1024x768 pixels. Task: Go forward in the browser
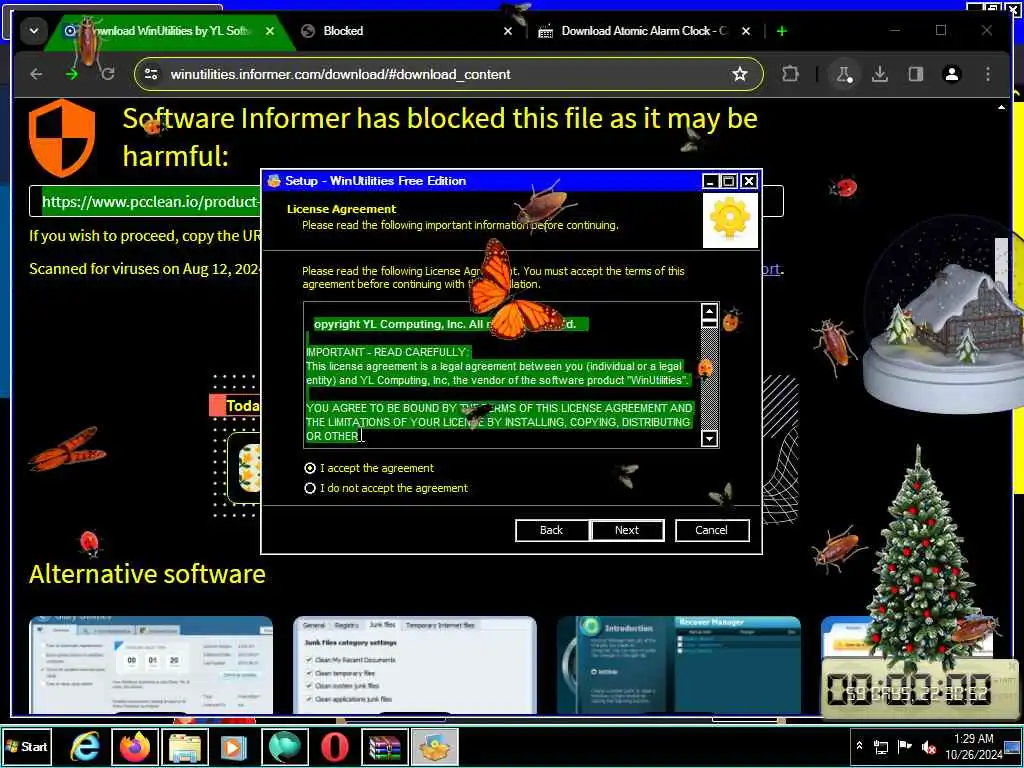click(72, 74)
